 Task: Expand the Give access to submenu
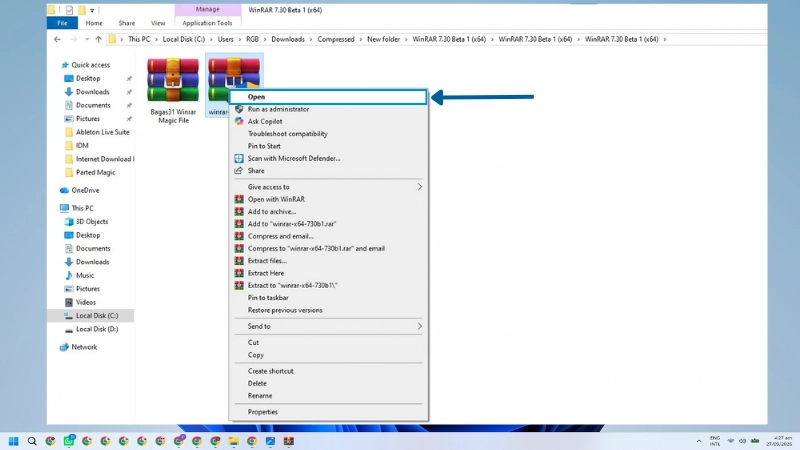[x=328, y=187]
